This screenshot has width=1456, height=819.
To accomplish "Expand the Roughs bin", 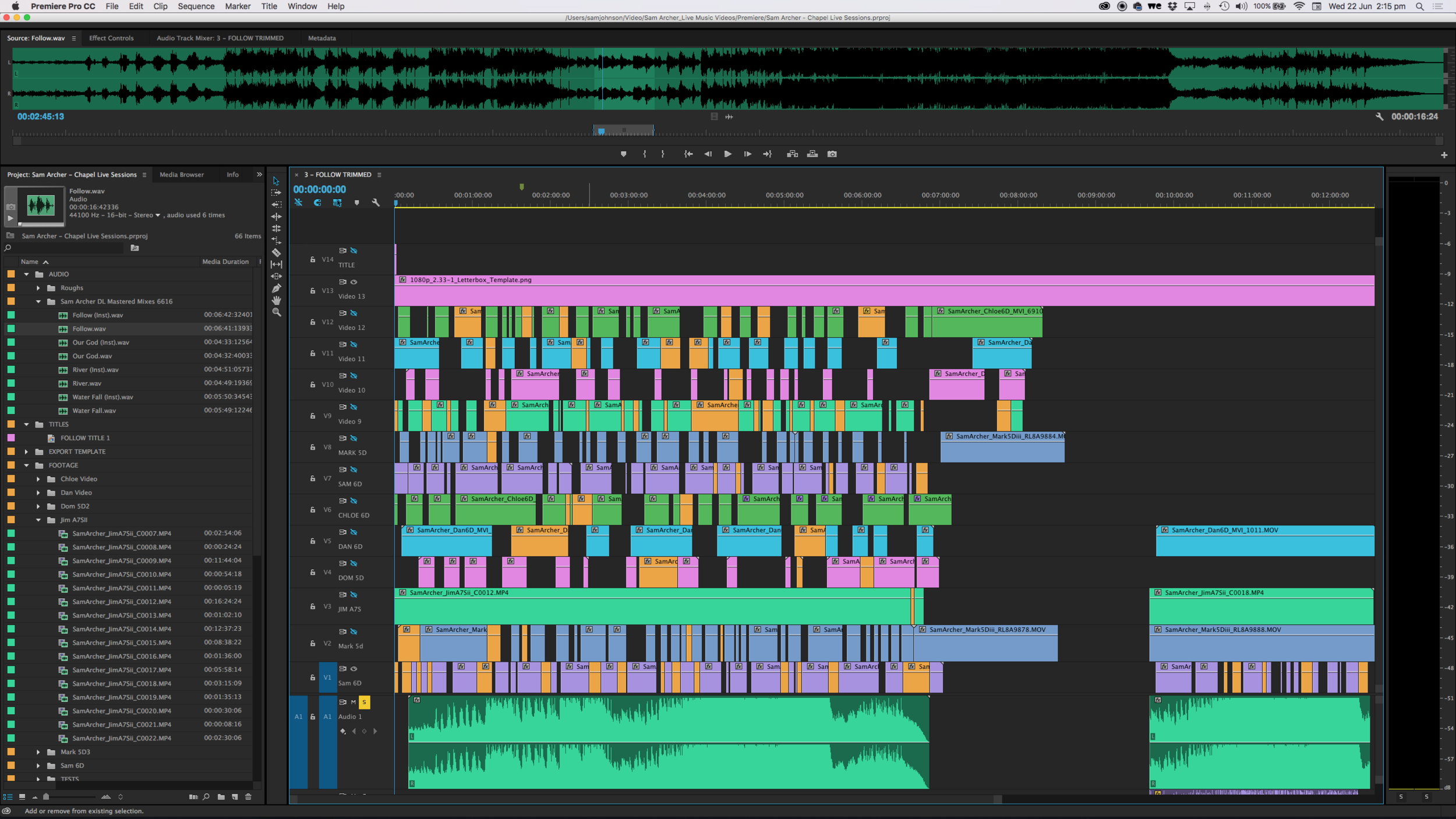I will click(38, 288).
